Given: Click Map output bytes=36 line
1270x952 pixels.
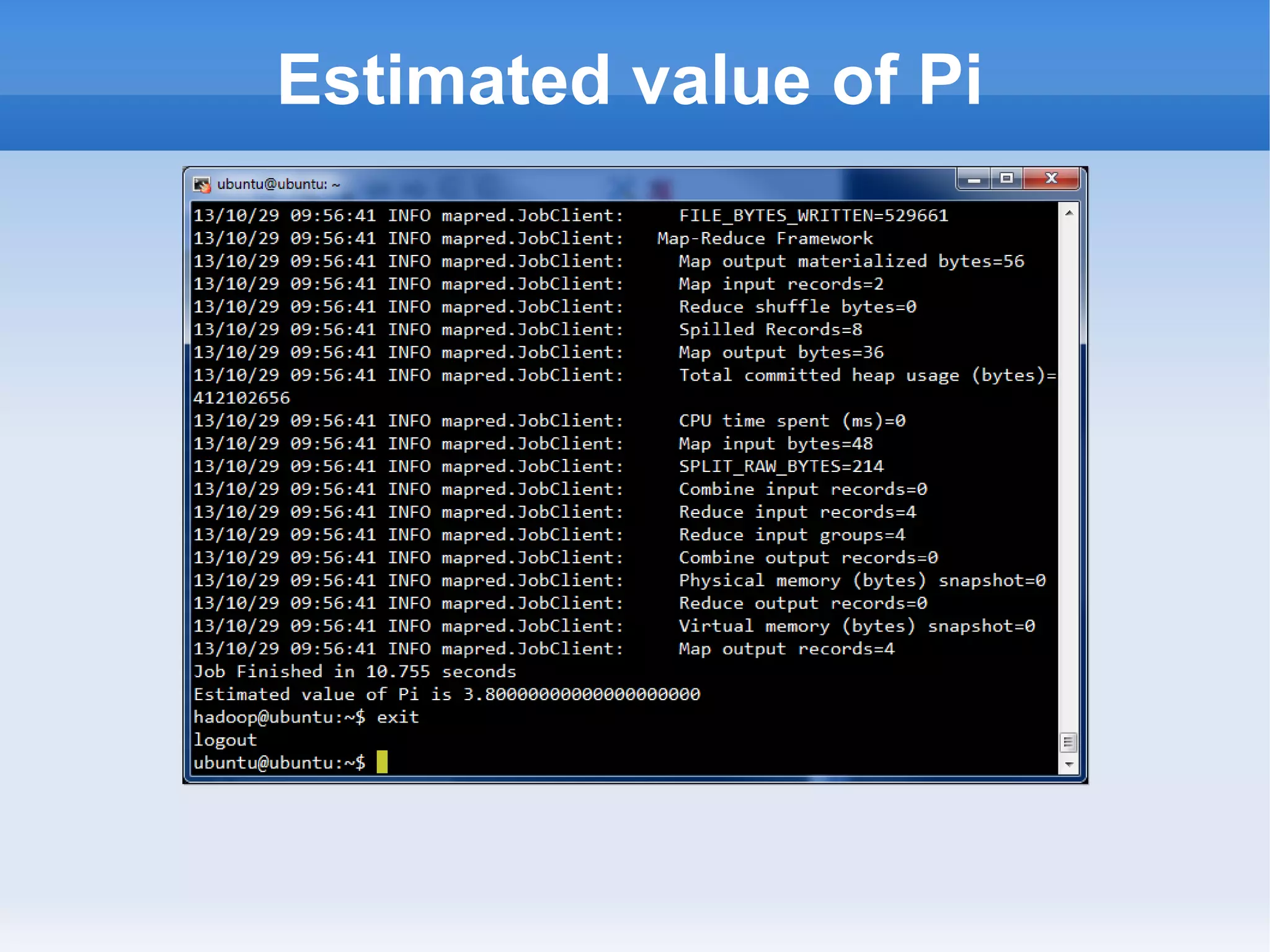Looking at the screenshot, I should (x=781, y=352).
